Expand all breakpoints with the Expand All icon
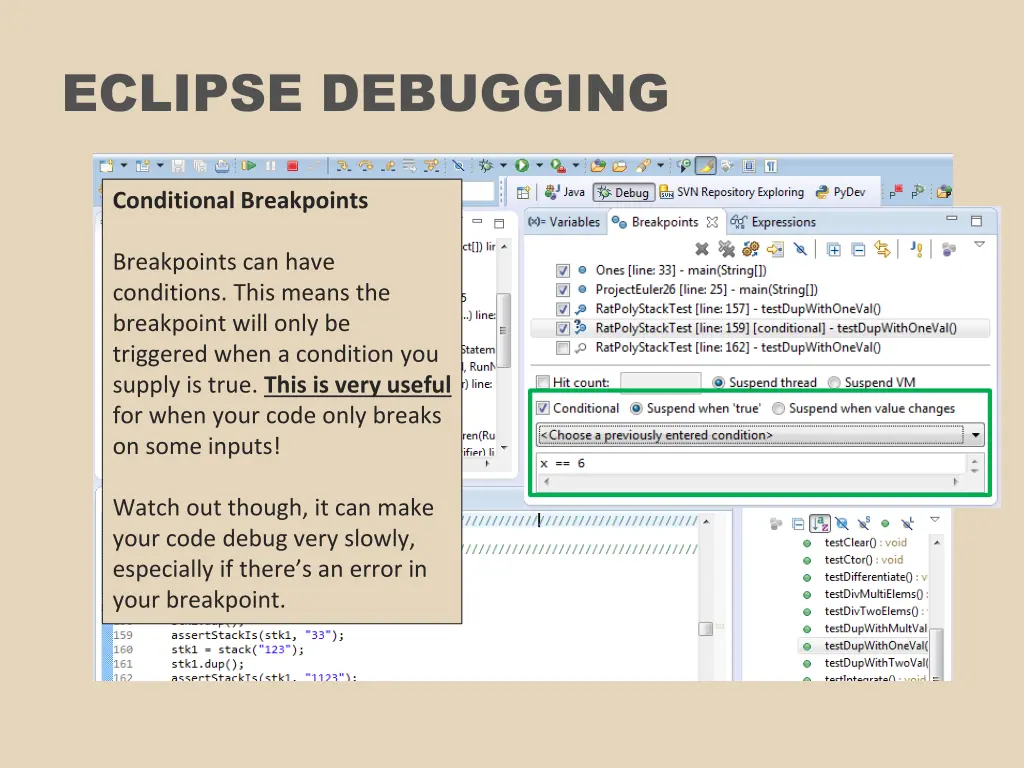 coord(833,250)
